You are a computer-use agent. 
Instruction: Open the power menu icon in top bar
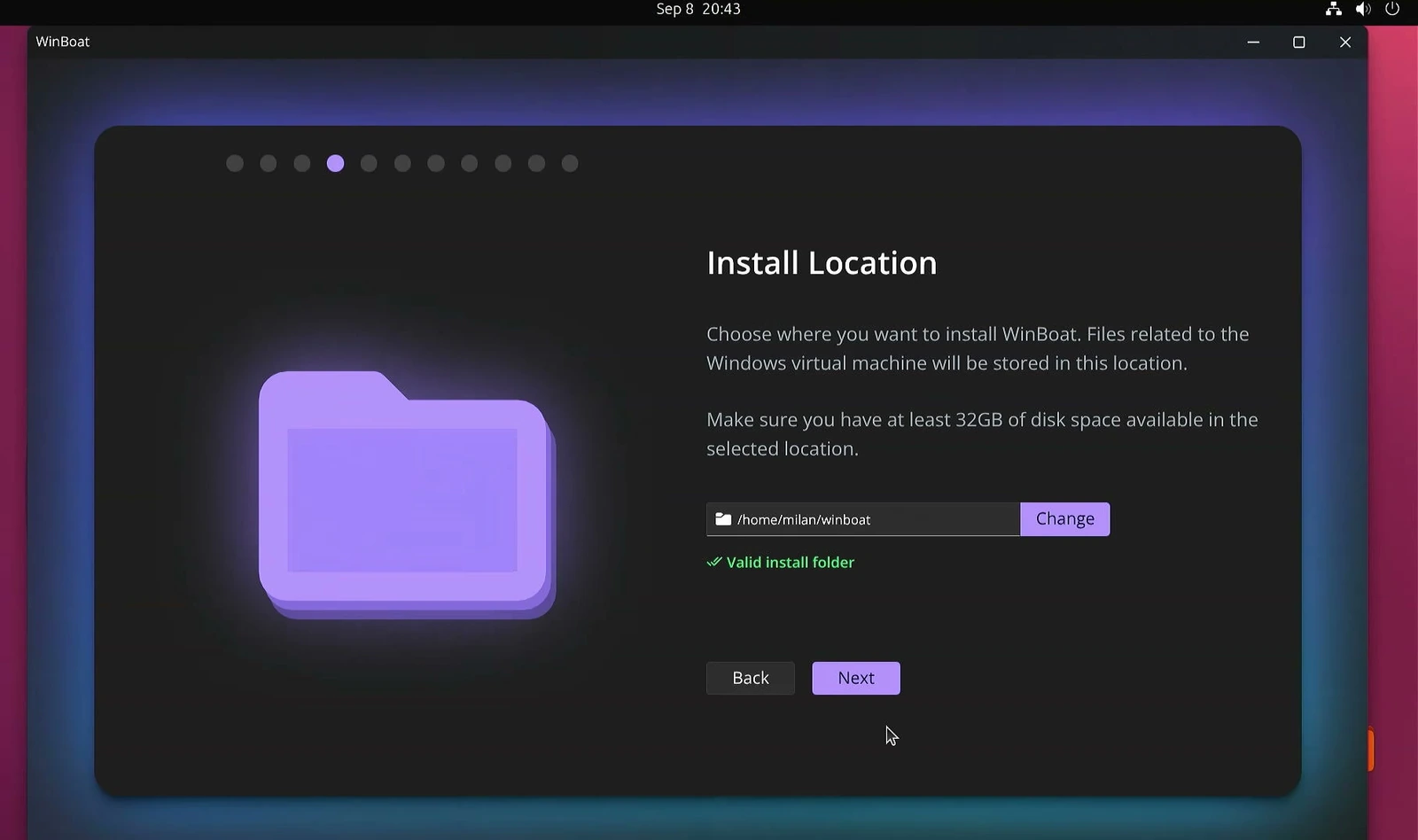(1392, 9)
